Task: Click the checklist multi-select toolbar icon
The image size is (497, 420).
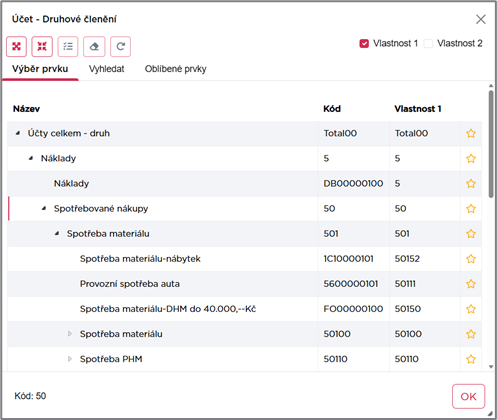Action: click(68, 46)
